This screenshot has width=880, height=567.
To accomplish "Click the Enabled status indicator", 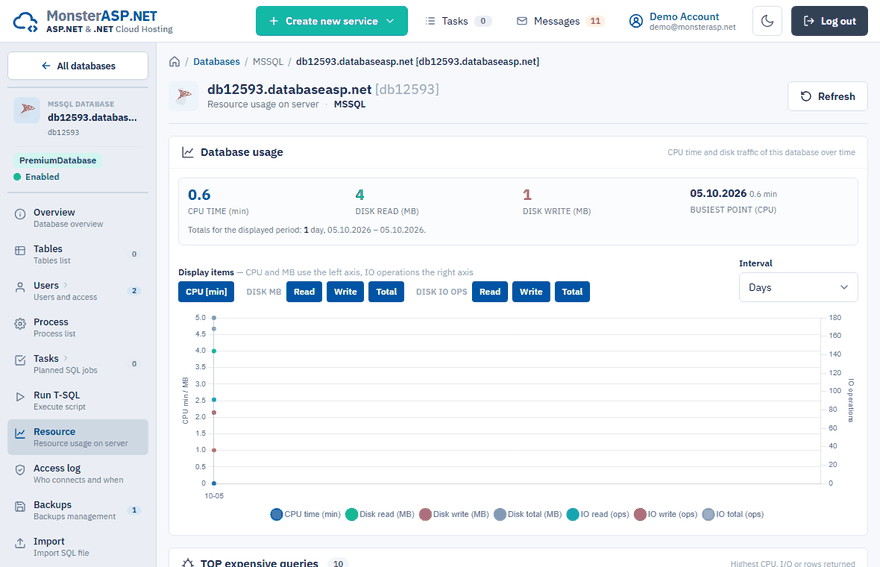I will pyautogui.click(x=36, y=177).
